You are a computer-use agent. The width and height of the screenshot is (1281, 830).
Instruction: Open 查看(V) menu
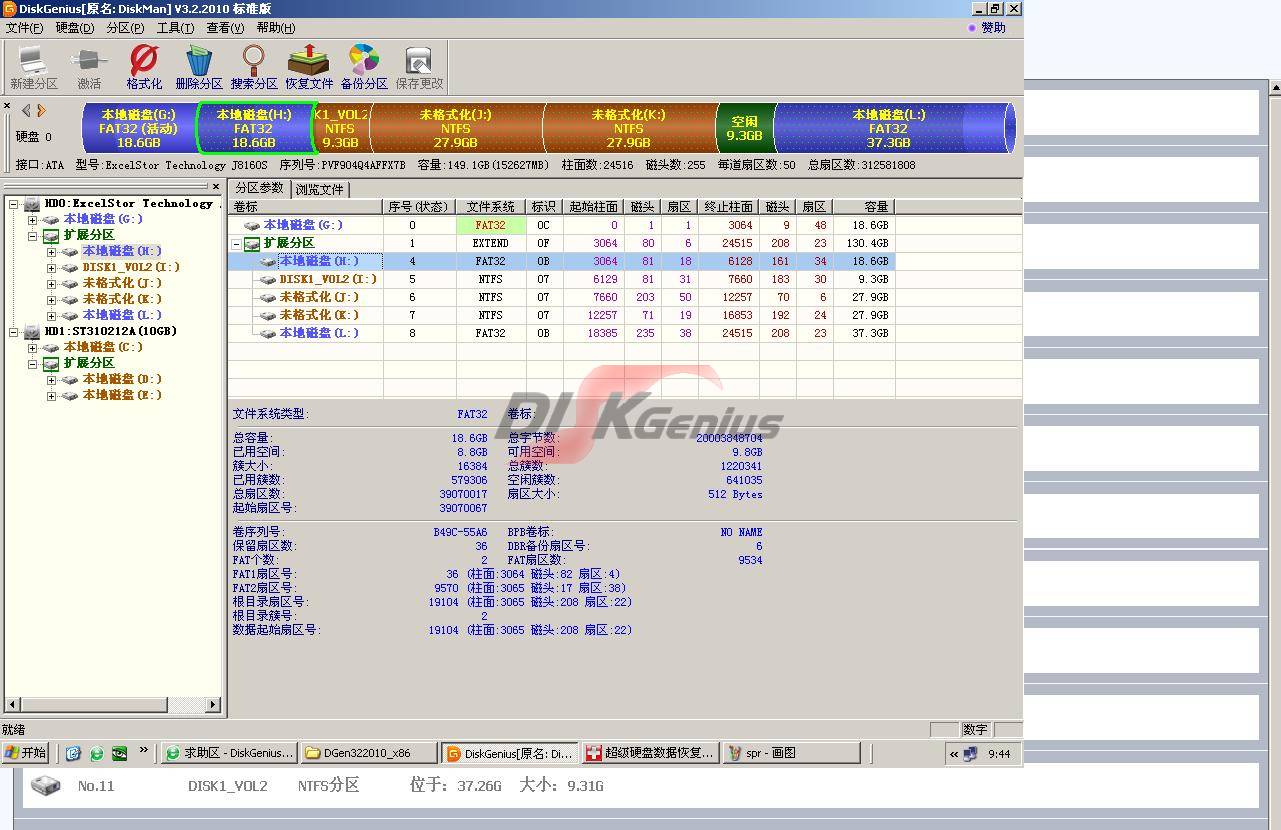(225, 28)
